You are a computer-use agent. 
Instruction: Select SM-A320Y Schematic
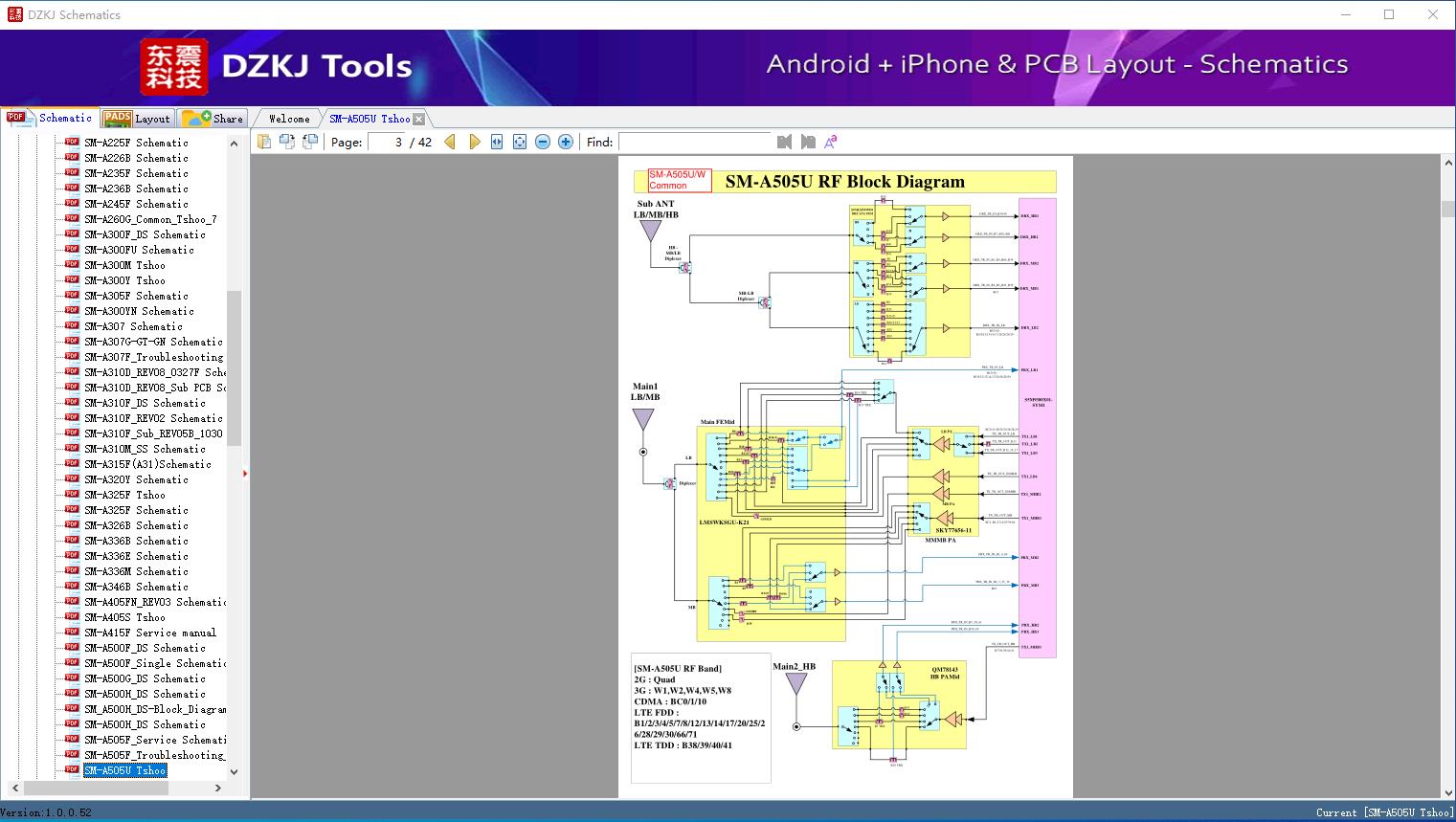tap(136, 479)
